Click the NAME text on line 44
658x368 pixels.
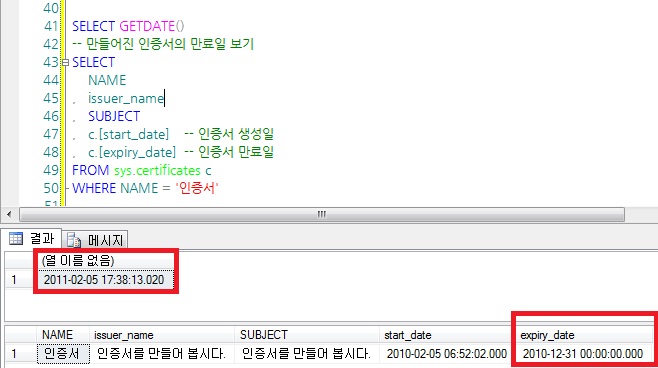(107, 80)
